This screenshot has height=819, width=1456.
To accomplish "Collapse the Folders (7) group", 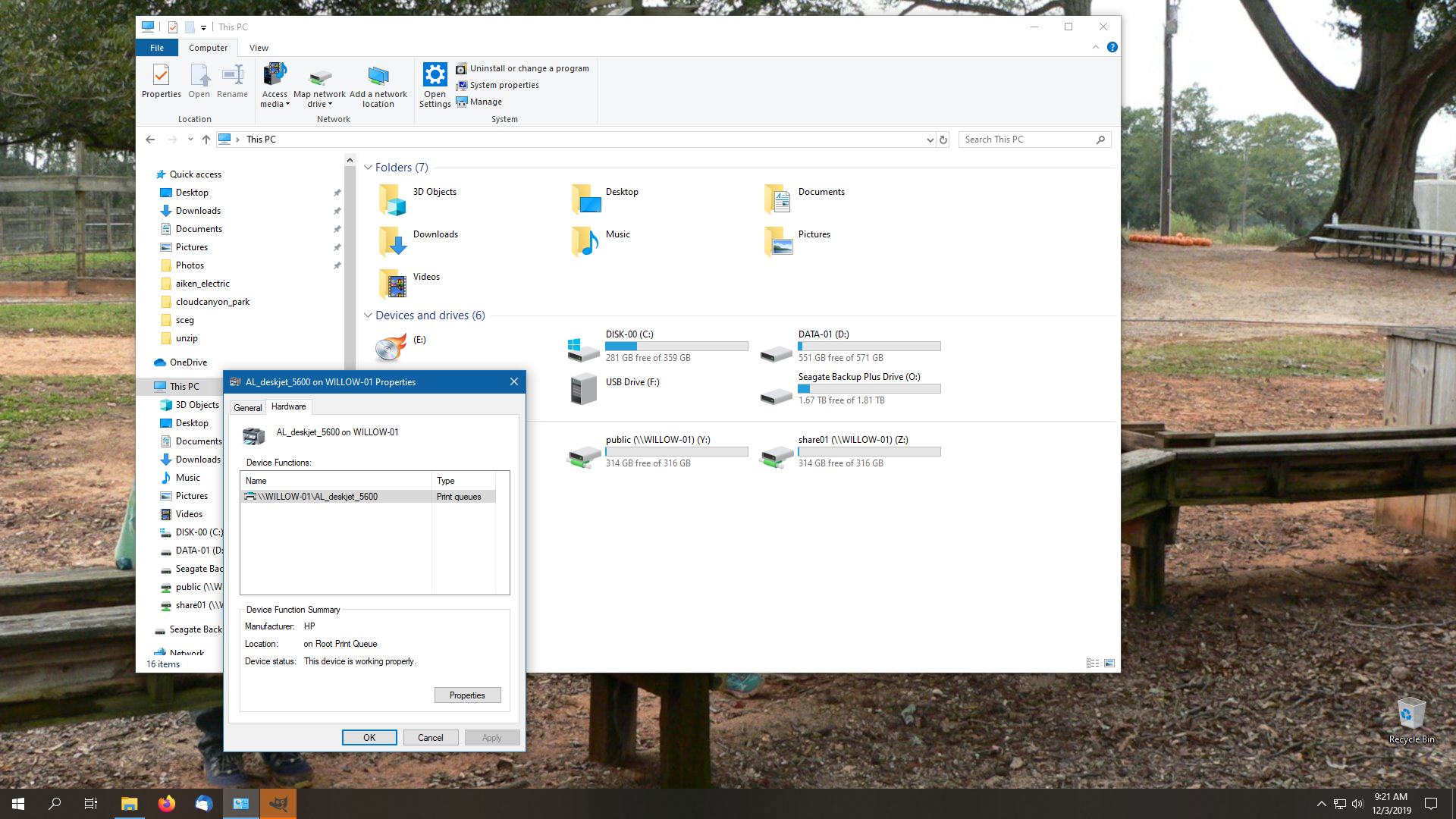I will (368, 168).
